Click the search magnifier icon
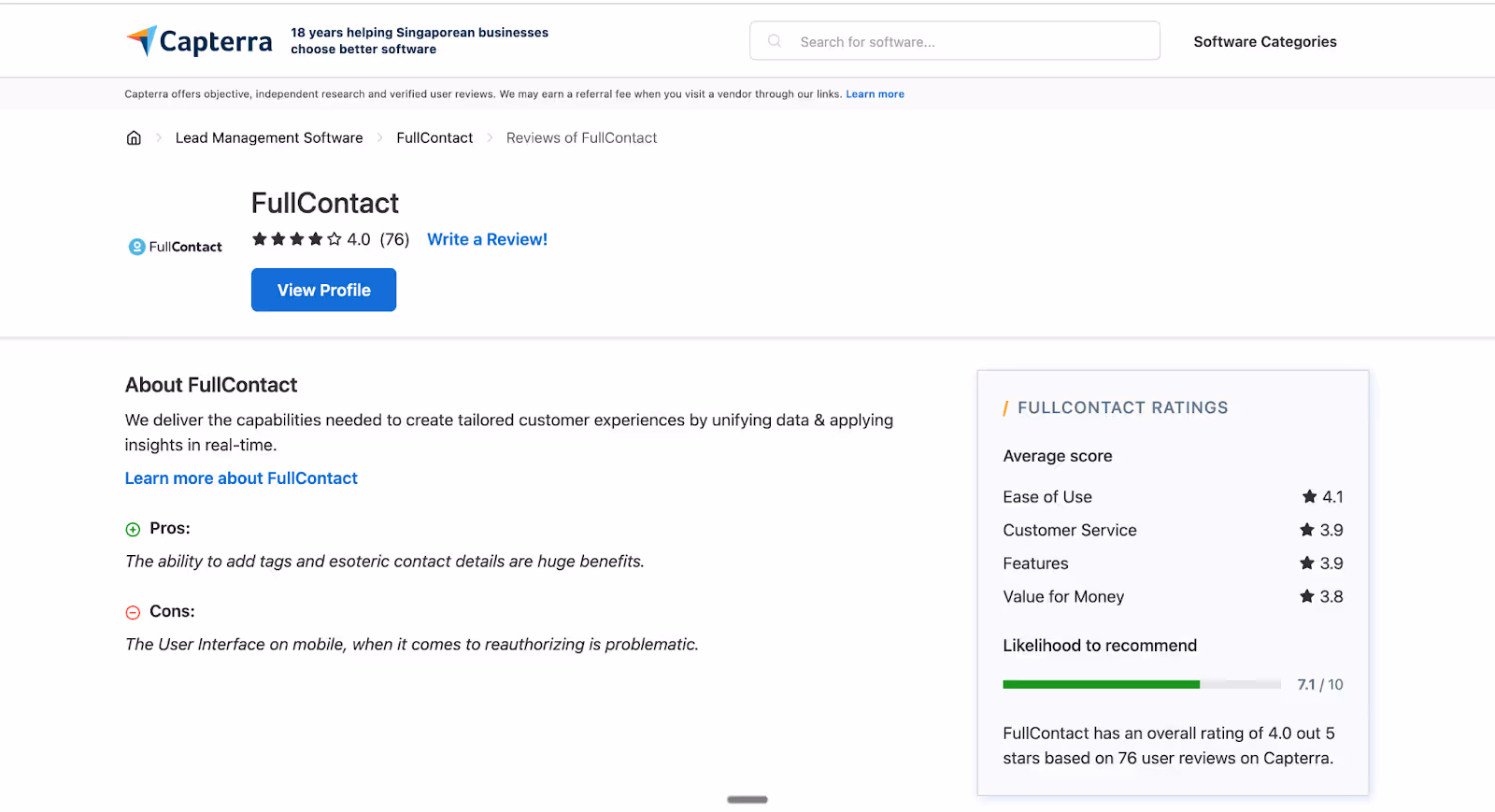The width and height of the screenshot is (1495, 812). (x=775, y=41)
